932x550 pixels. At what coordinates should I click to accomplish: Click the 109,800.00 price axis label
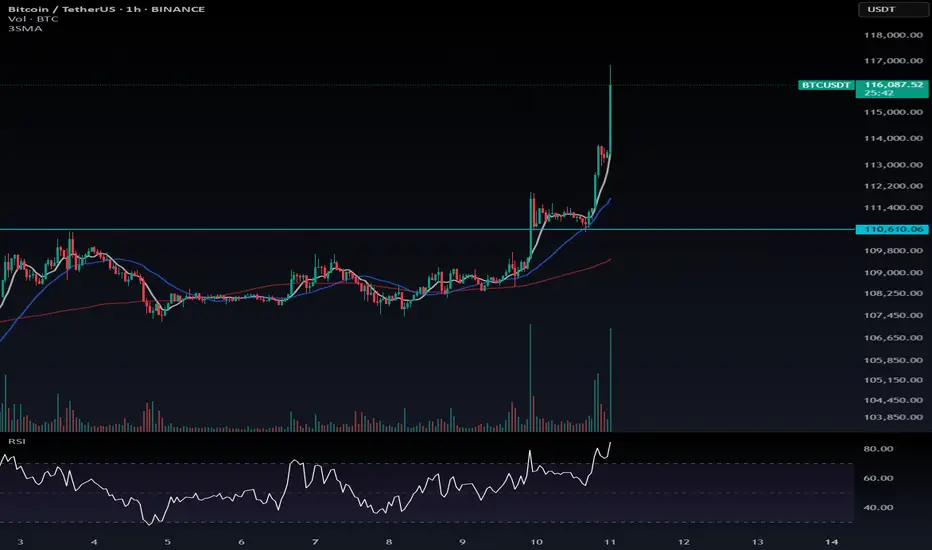893,250
